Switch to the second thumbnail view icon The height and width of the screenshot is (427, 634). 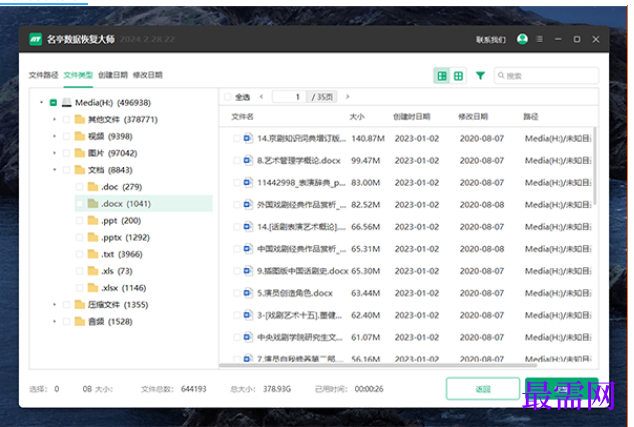pos(458,76)
